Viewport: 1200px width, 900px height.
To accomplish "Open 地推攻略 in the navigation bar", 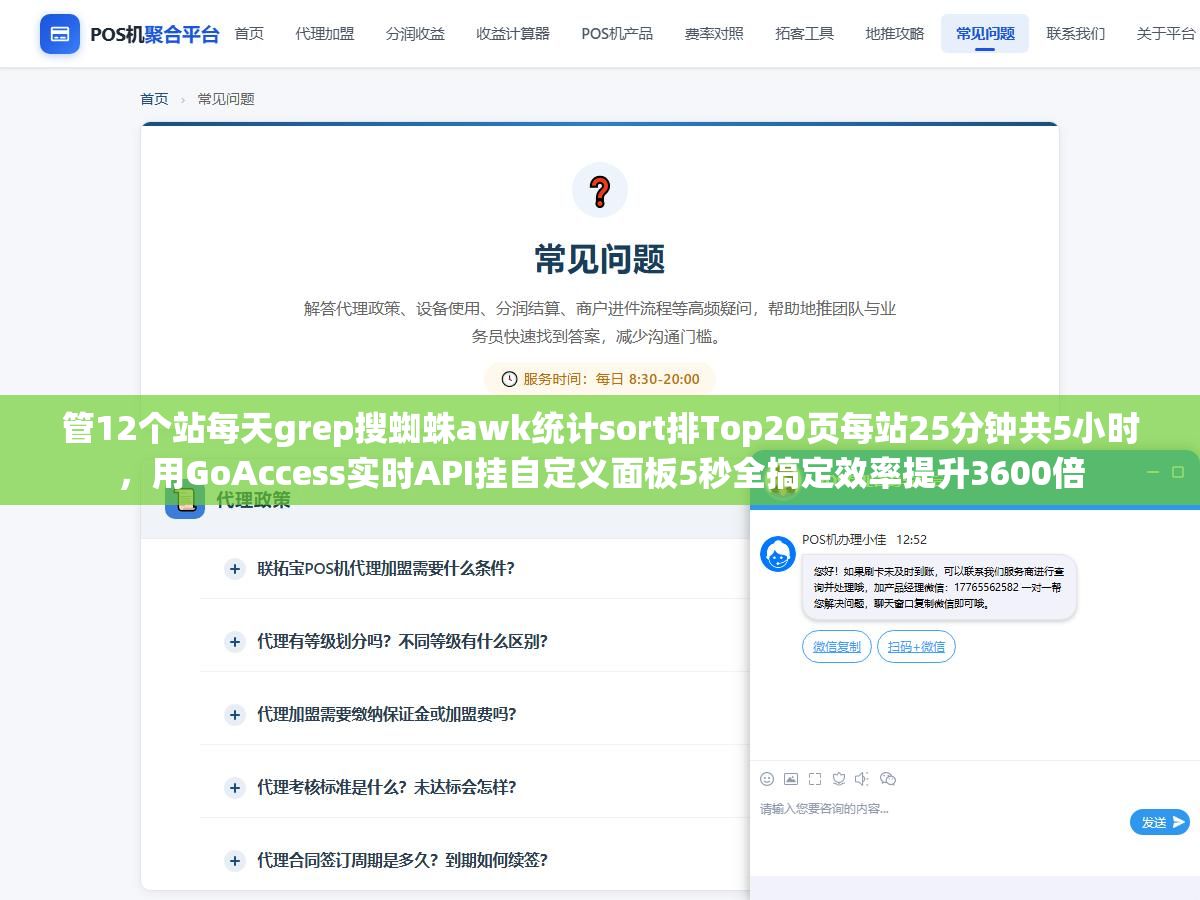I will (x=895, y=34).
